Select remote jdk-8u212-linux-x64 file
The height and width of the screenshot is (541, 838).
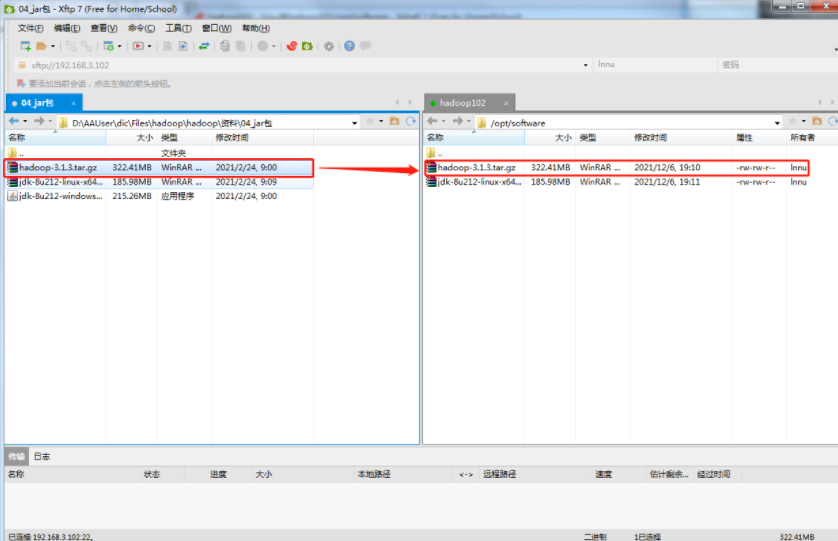click(617, 182)
